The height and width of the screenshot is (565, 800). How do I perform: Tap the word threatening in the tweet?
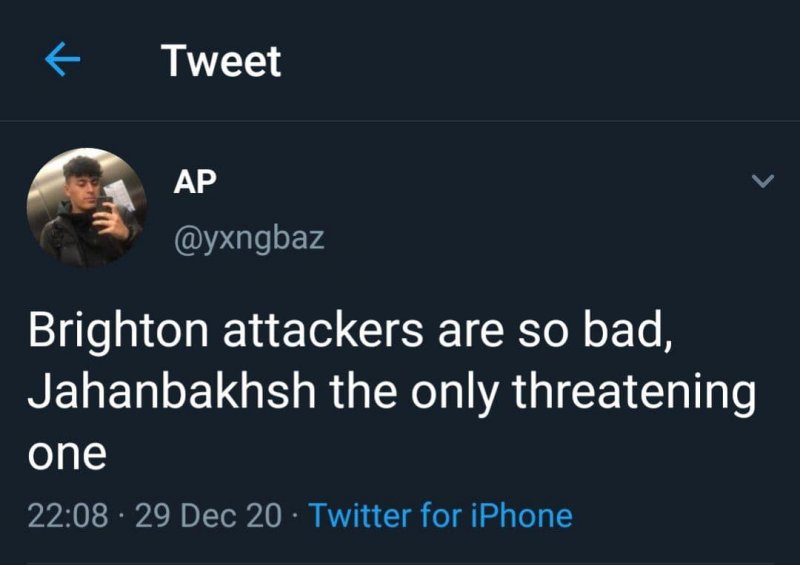pos(633,392)
